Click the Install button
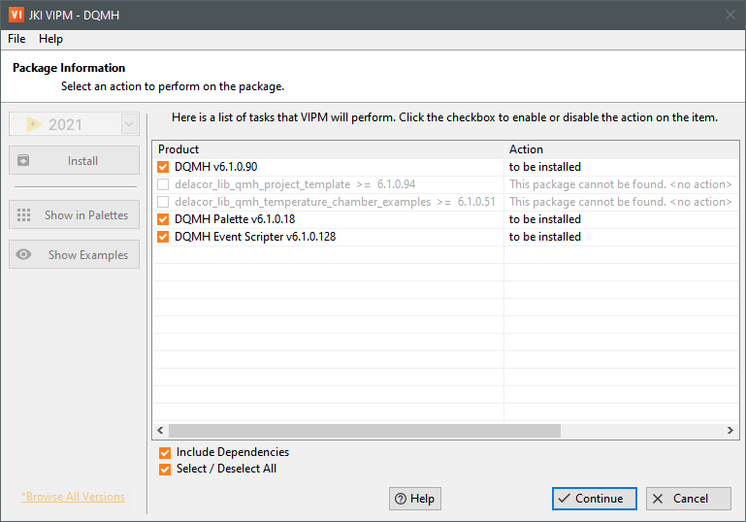This screenshot has height=522, width=746. [74, 160]
